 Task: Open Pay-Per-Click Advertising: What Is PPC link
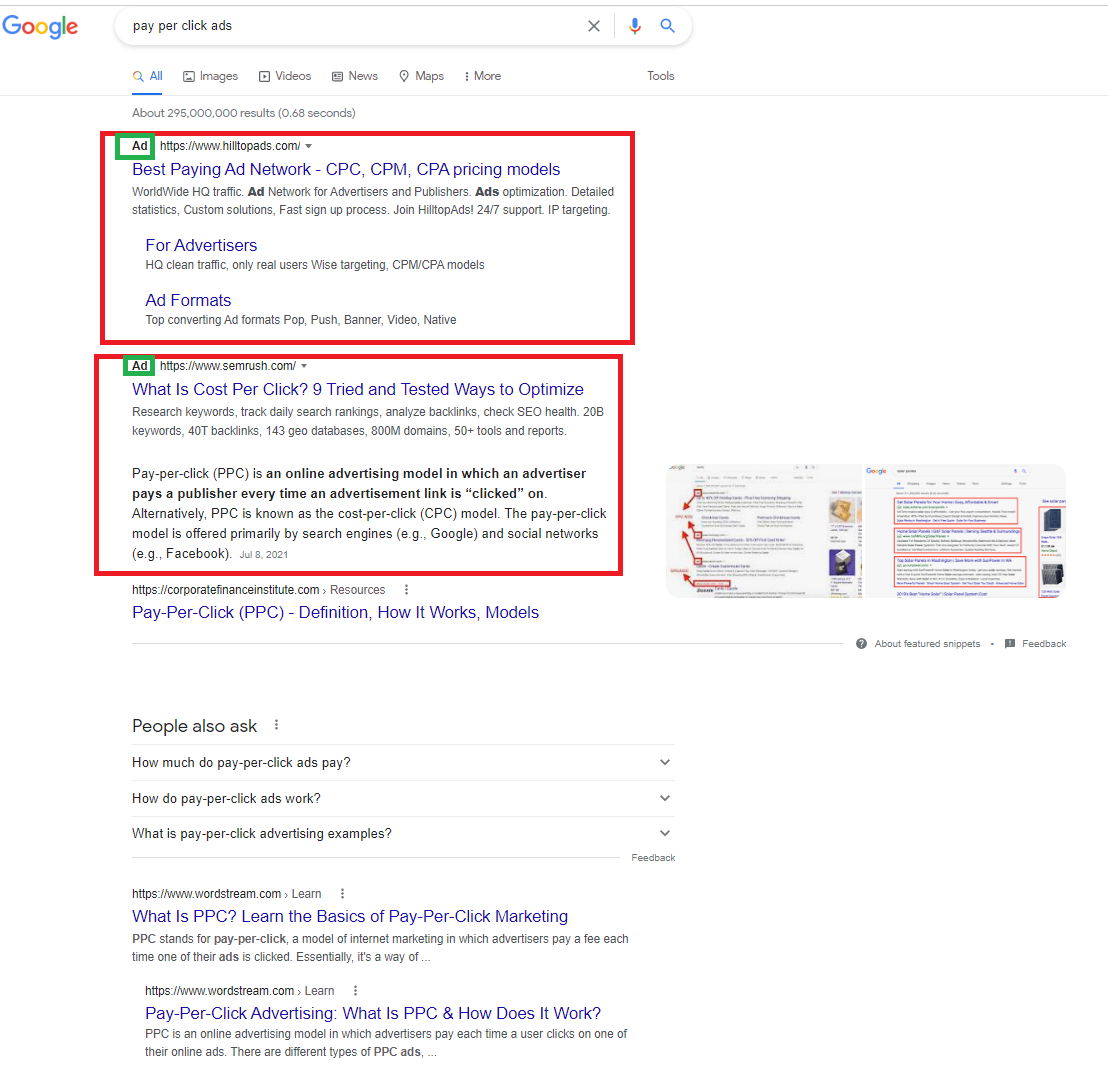pos(373,1013)
